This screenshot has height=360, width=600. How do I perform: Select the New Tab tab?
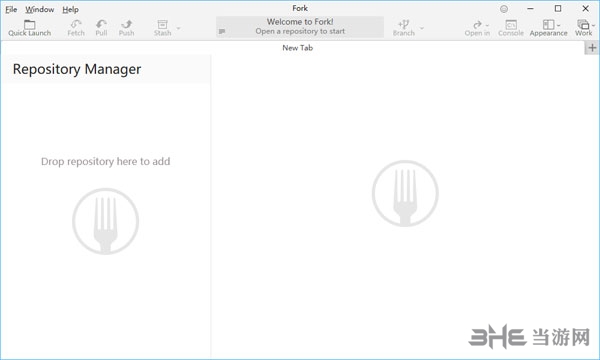point(297,48)
